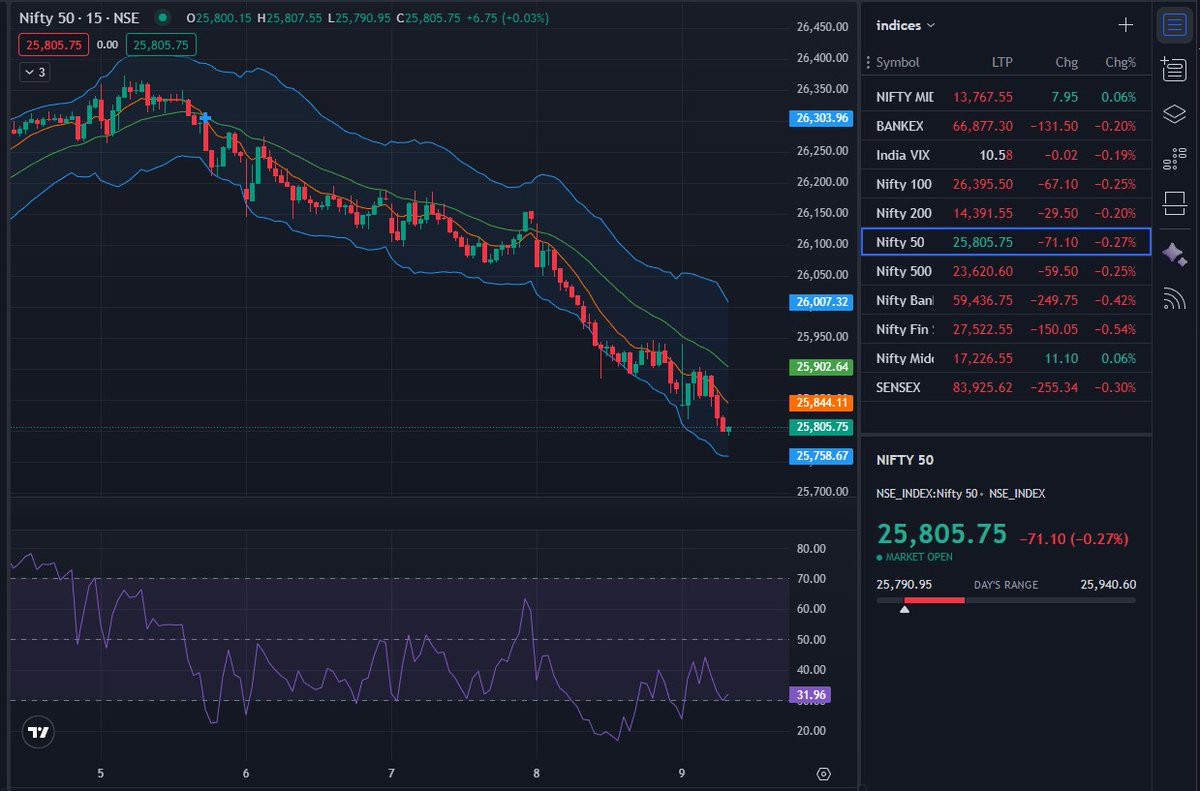The image size is (1200, 791).
Task: Click the orange 25,844.11 price label
Action: click(x=823, y=403)
